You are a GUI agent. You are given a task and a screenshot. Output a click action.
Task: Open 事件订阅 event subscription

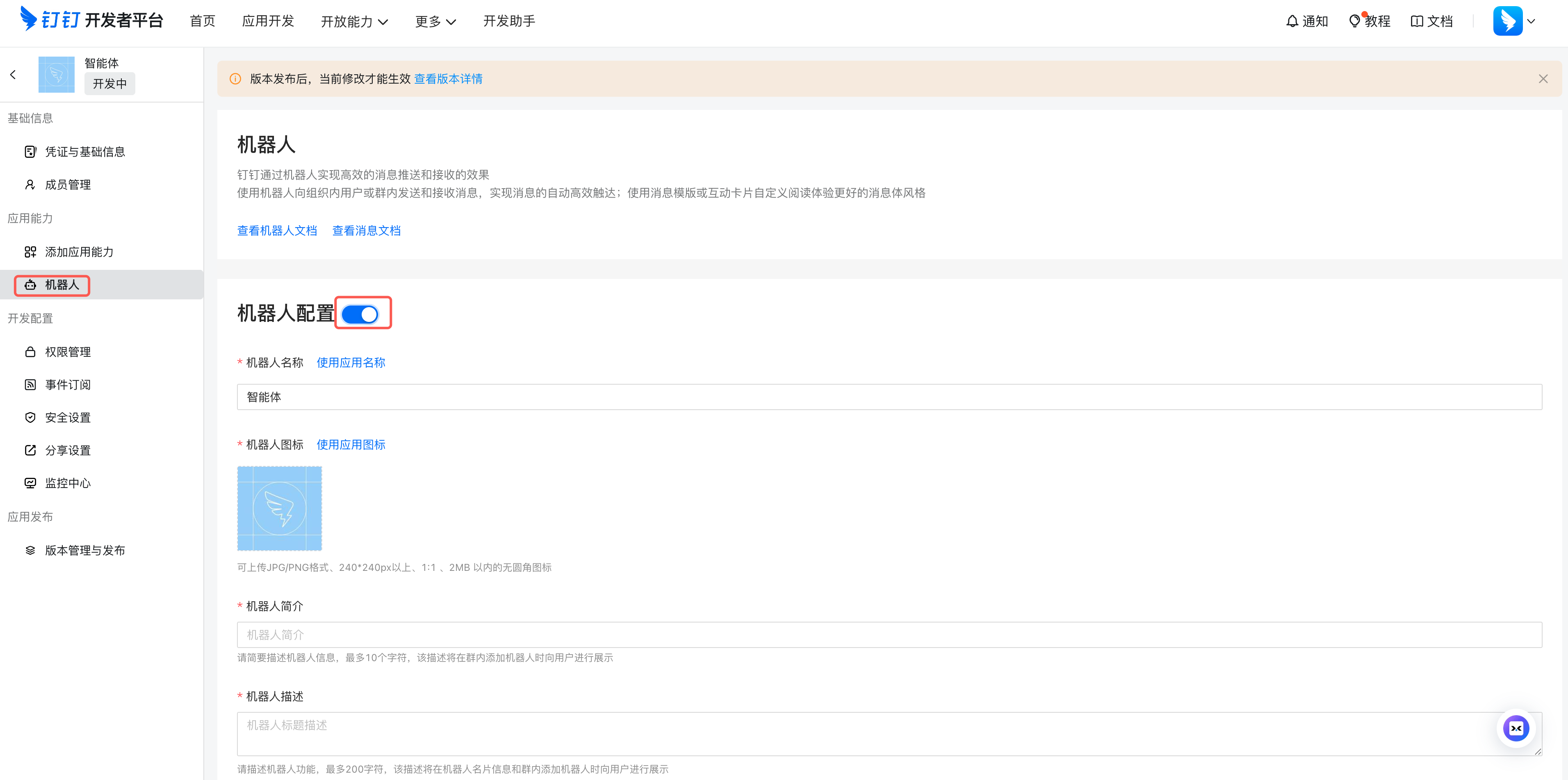pyautogui.click(x=68, y=385)
